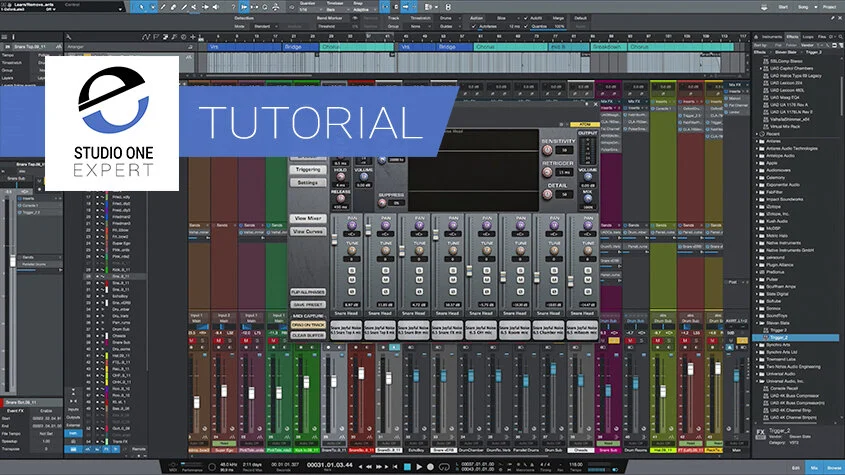The height and width of the screenshot is (475, 845).
Task: Click the Chamber mic sample slot
Action: tap(548, 330)
